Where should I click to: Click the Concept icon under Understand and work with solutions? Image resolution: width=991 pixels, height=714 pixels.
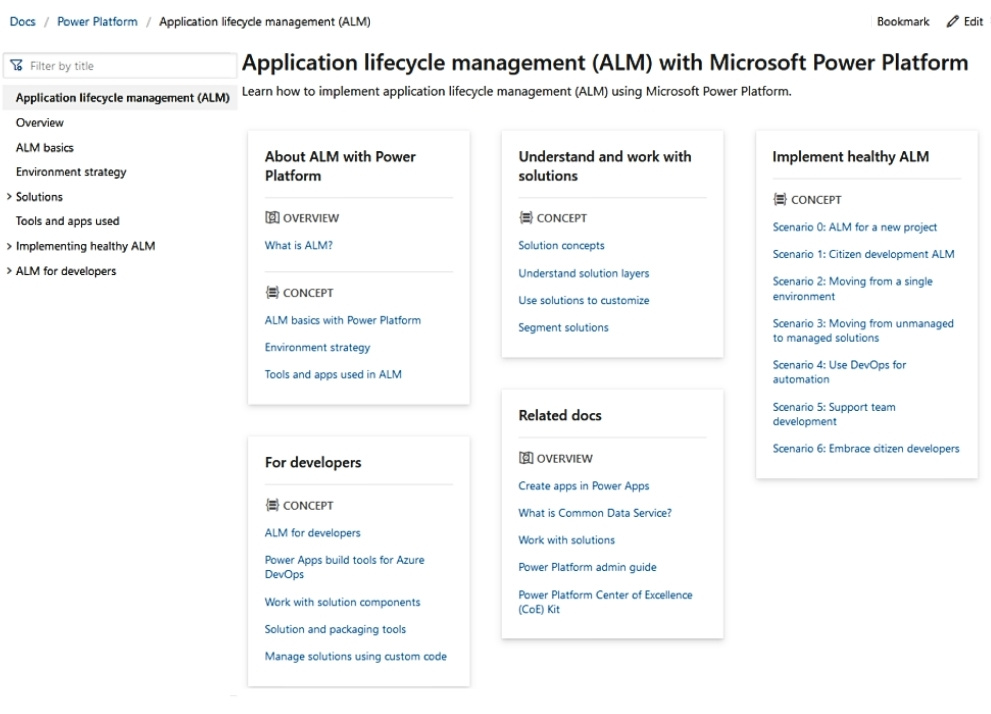[525, 217]
